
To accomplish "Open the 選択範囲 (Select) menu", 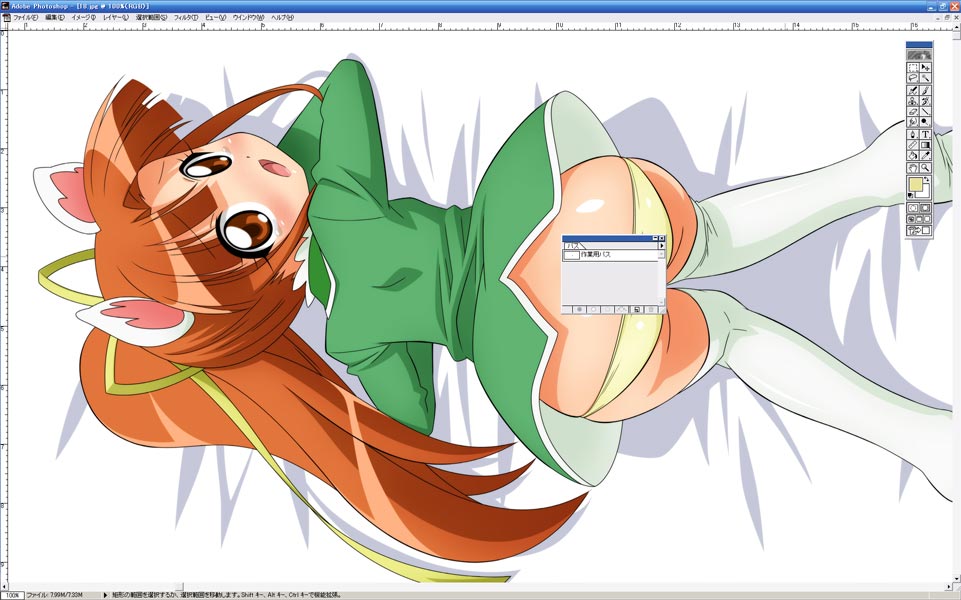I will (x=151, y=18).
